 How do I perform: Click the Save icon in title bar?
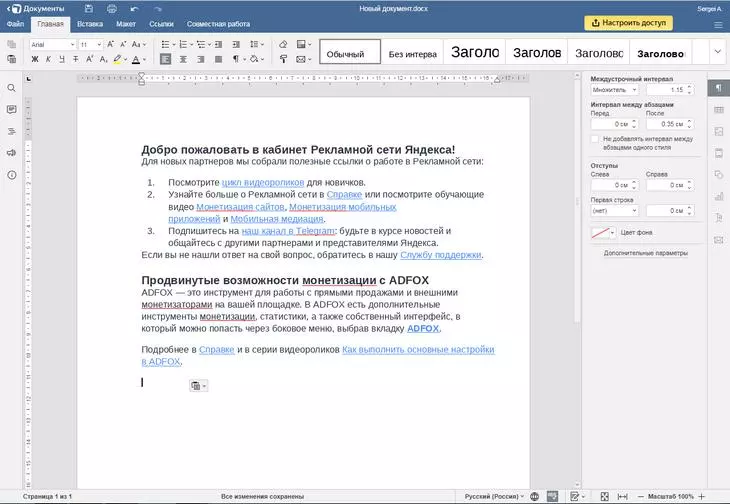click(x=89, y=8)
